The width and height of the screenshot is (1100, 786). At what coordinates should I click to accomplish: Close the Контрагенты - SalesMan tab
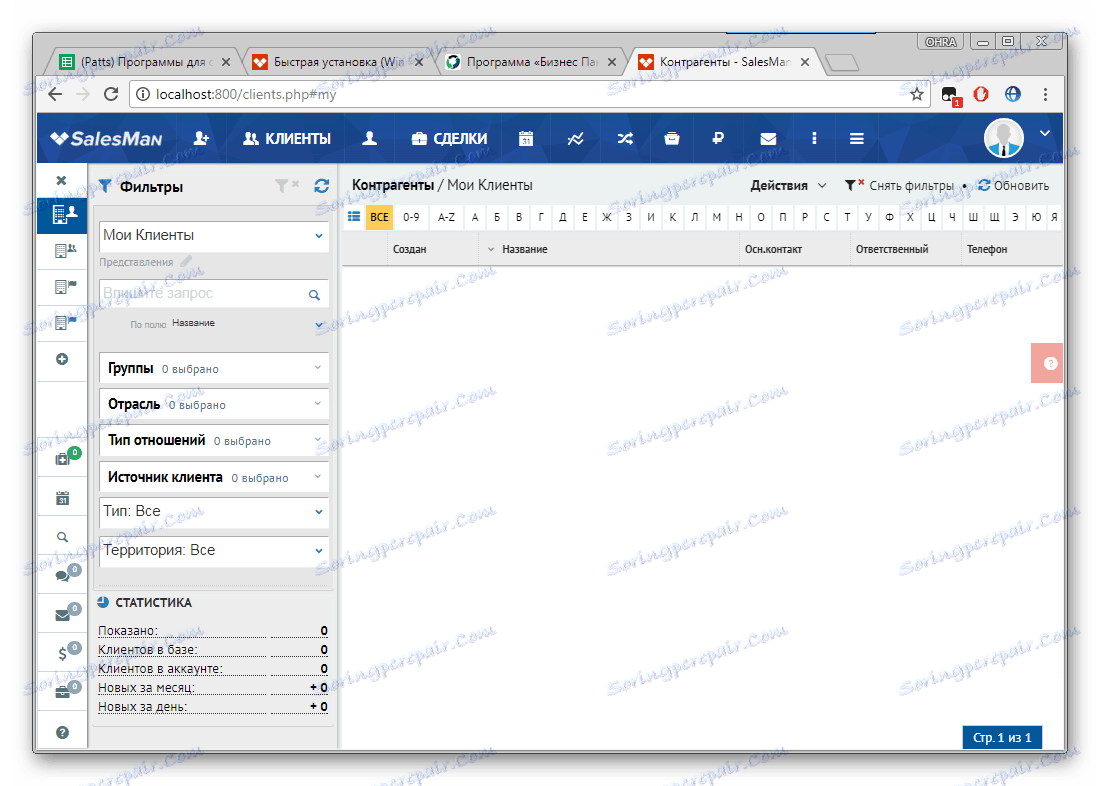coord(805,62)
